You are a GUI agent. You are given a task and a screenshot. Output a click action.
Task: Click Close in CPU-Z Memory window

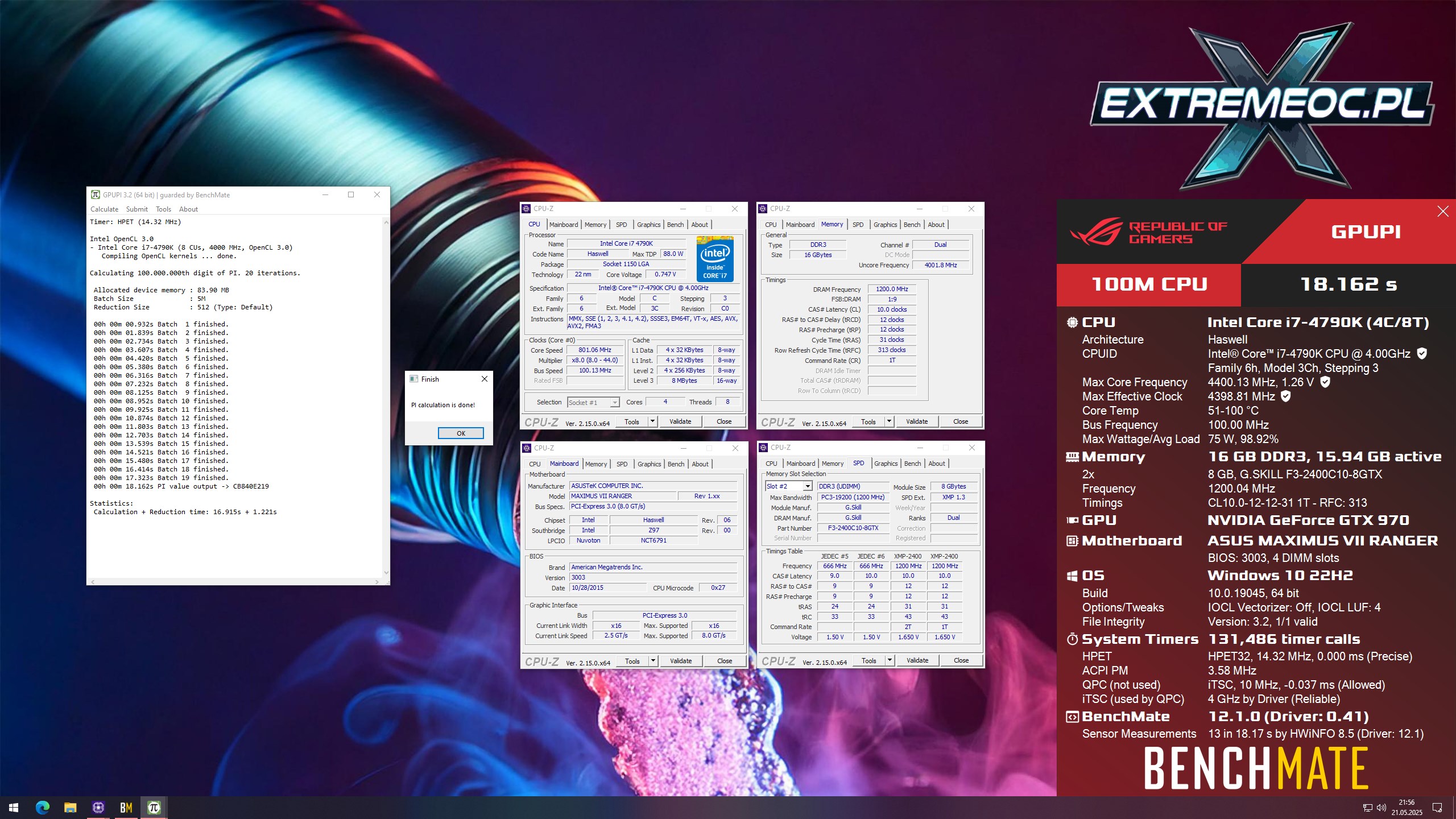(961, 421)
